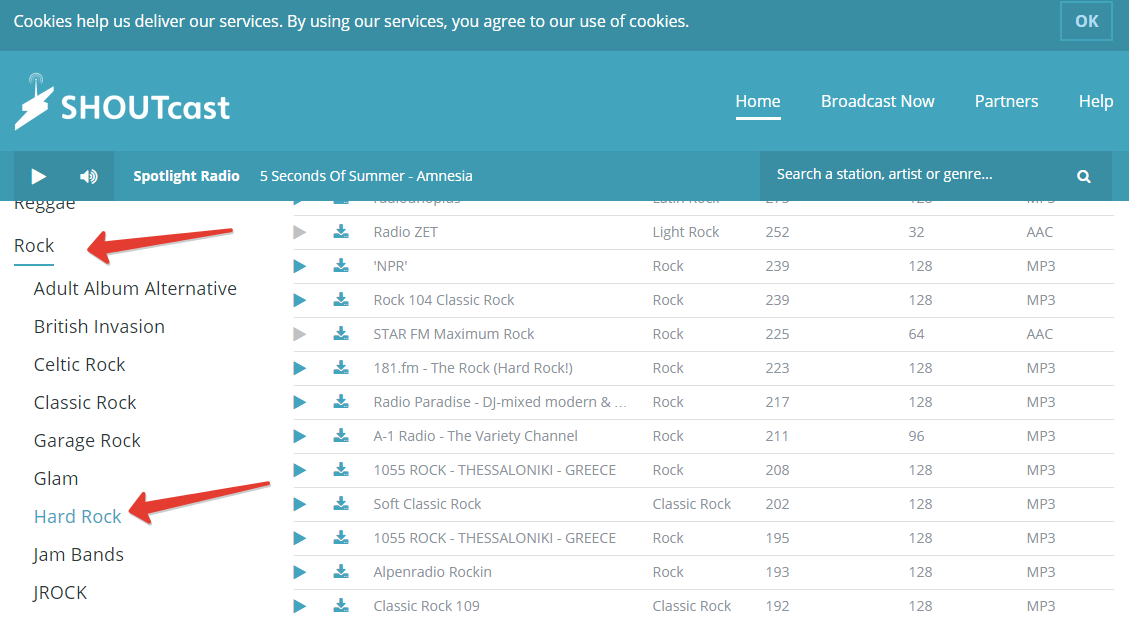The width and height of the screenshot is (1129, 619).
Task: Select Celtic Rock subgenre
Action: tap(79, 365)
